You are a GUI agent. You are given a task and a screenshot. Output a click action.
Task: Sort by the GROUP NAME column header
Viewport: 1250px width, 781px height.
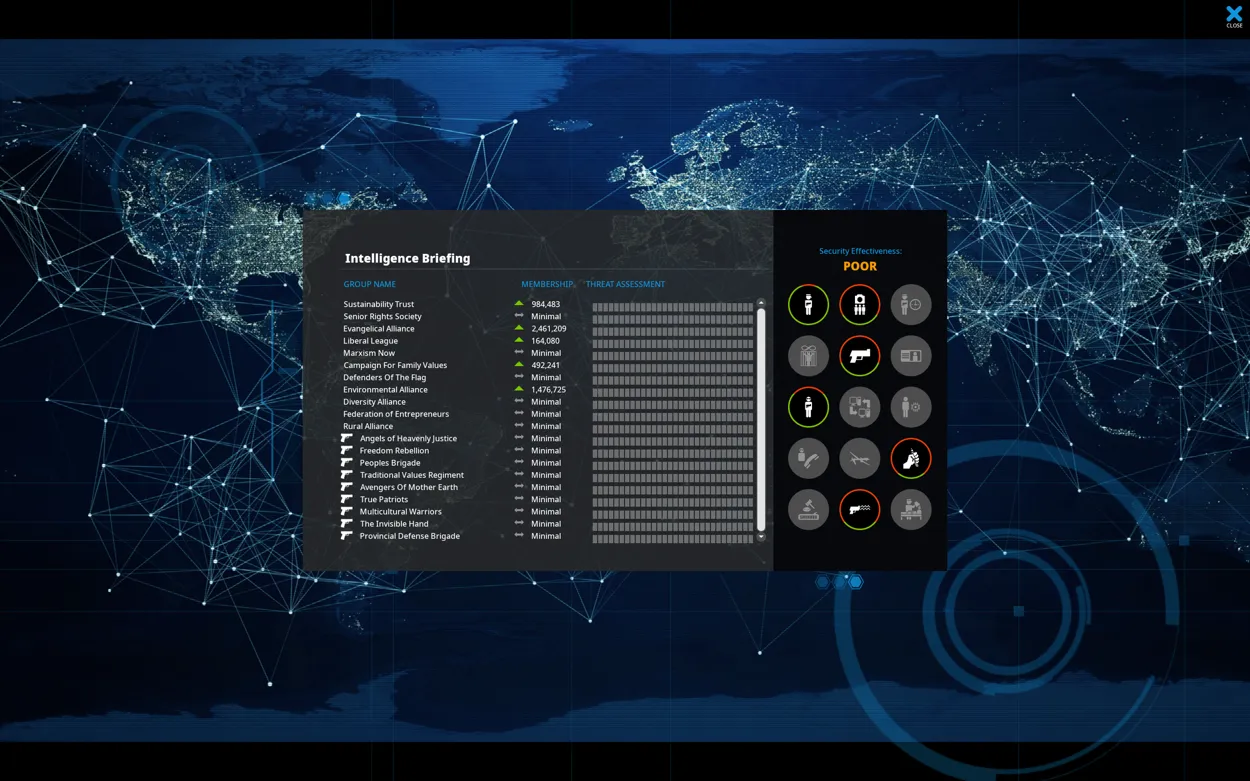[369, 284]
